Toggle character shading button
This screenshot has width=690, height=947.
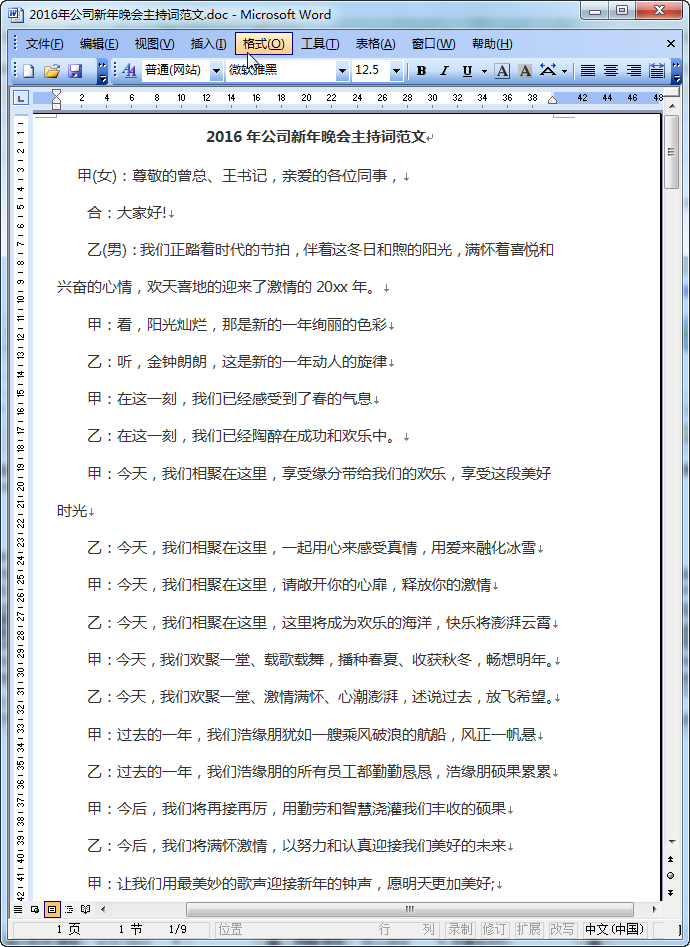525,71
